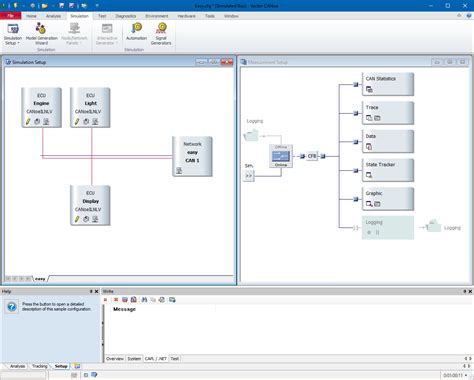Click the CAN Statistics block window icon
This screenshot has width=474, height=380.
tap(369, 89)
